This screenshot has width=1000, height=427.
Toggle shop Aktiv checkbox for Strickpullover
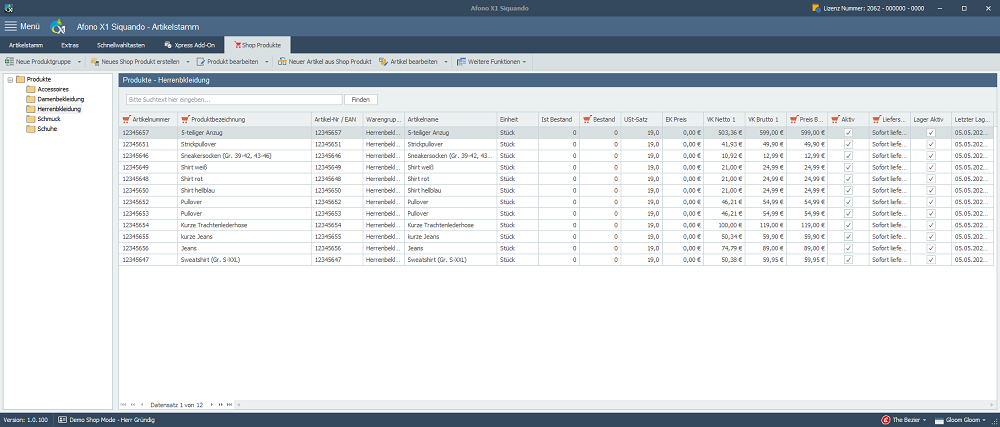pyautogui.click(x=848, y=144)
